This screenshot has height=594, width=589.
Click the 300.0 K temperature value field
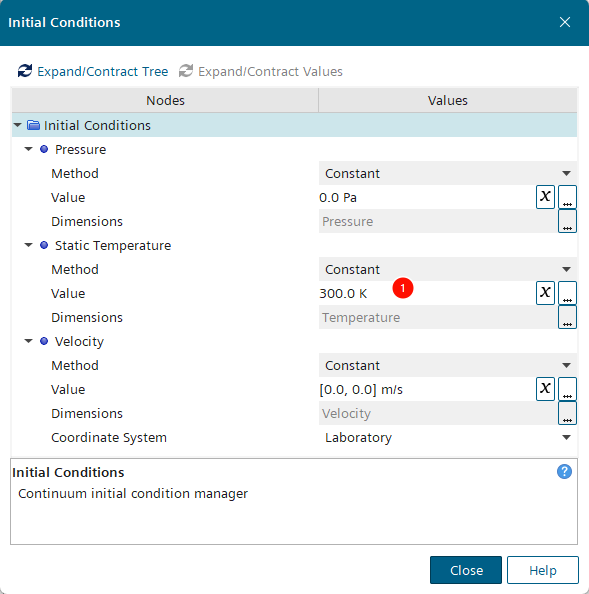click(x=427, y=293)
